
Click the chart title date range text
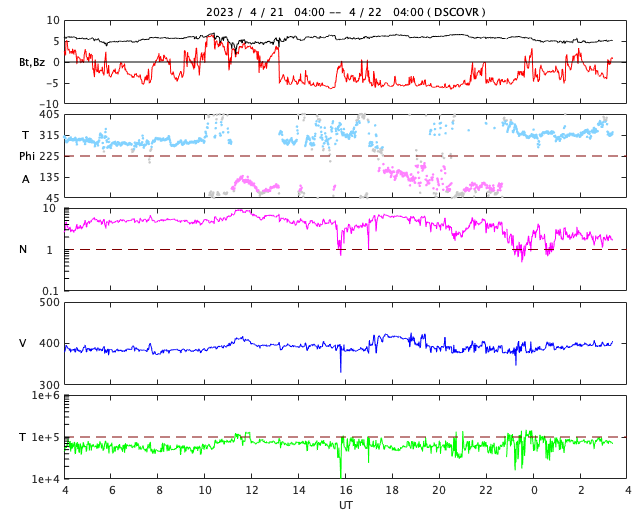[345, 12]
